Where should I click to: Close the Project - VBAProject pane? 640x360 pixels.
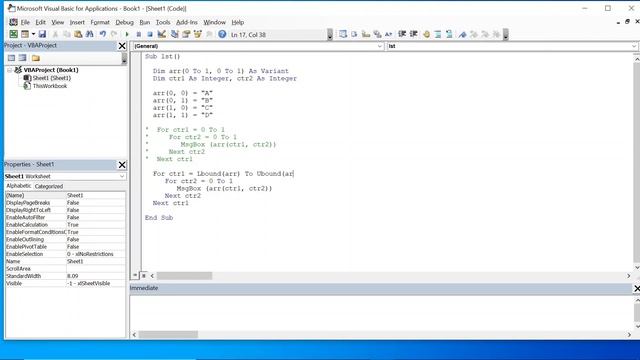click(122, 46)
